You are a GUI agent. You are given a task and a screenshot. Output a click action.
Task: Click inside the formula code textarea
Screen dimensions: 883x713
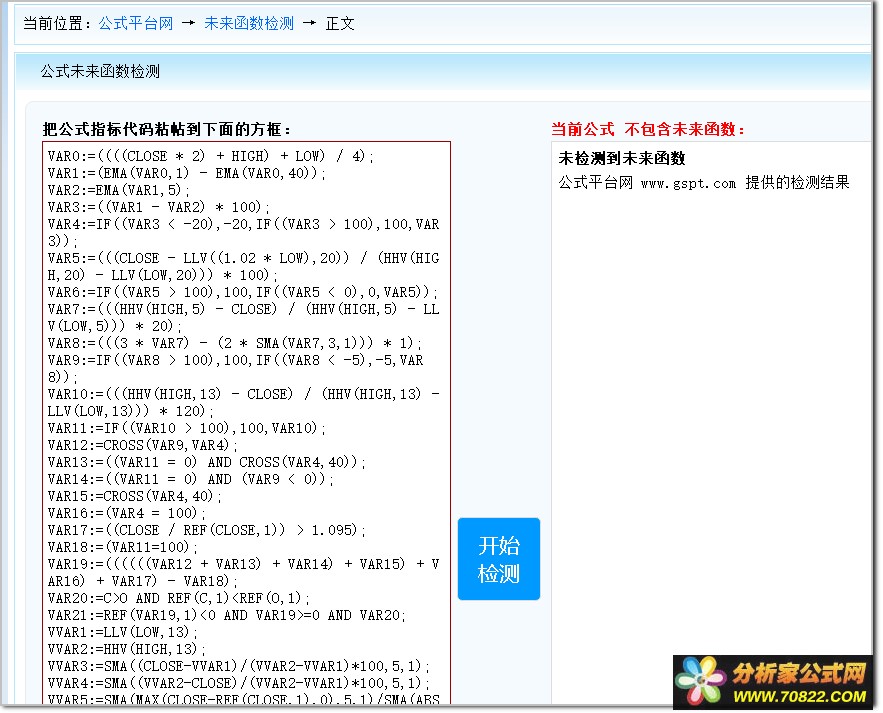[246, 422]
